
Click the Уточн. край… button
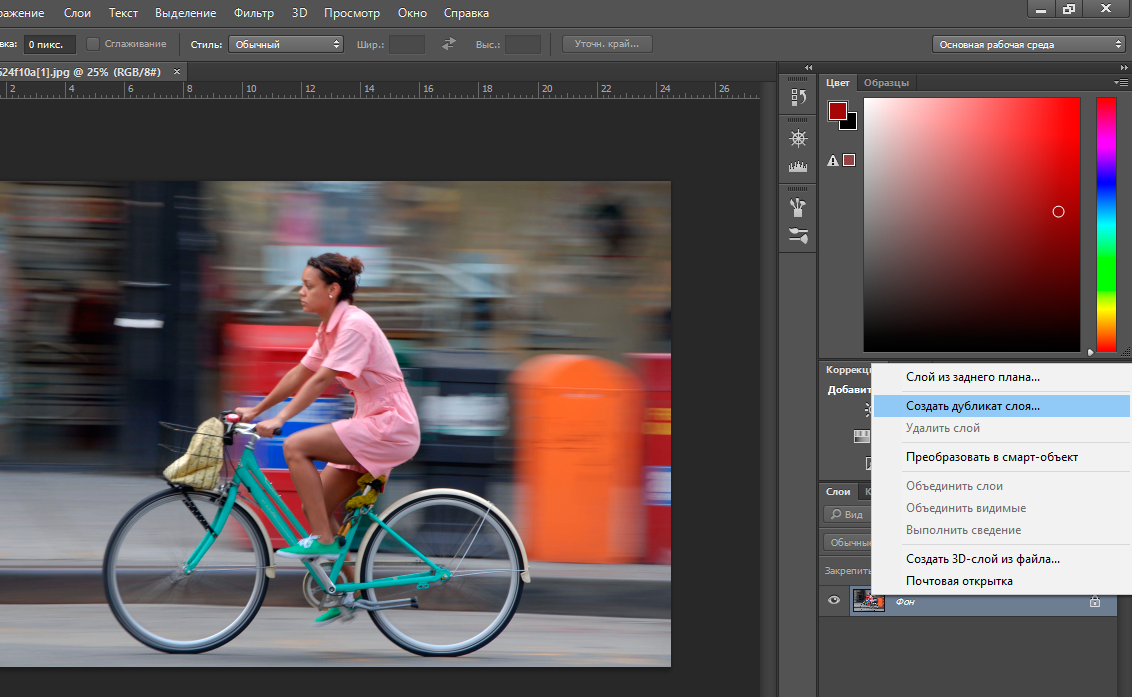pos(606,44)
